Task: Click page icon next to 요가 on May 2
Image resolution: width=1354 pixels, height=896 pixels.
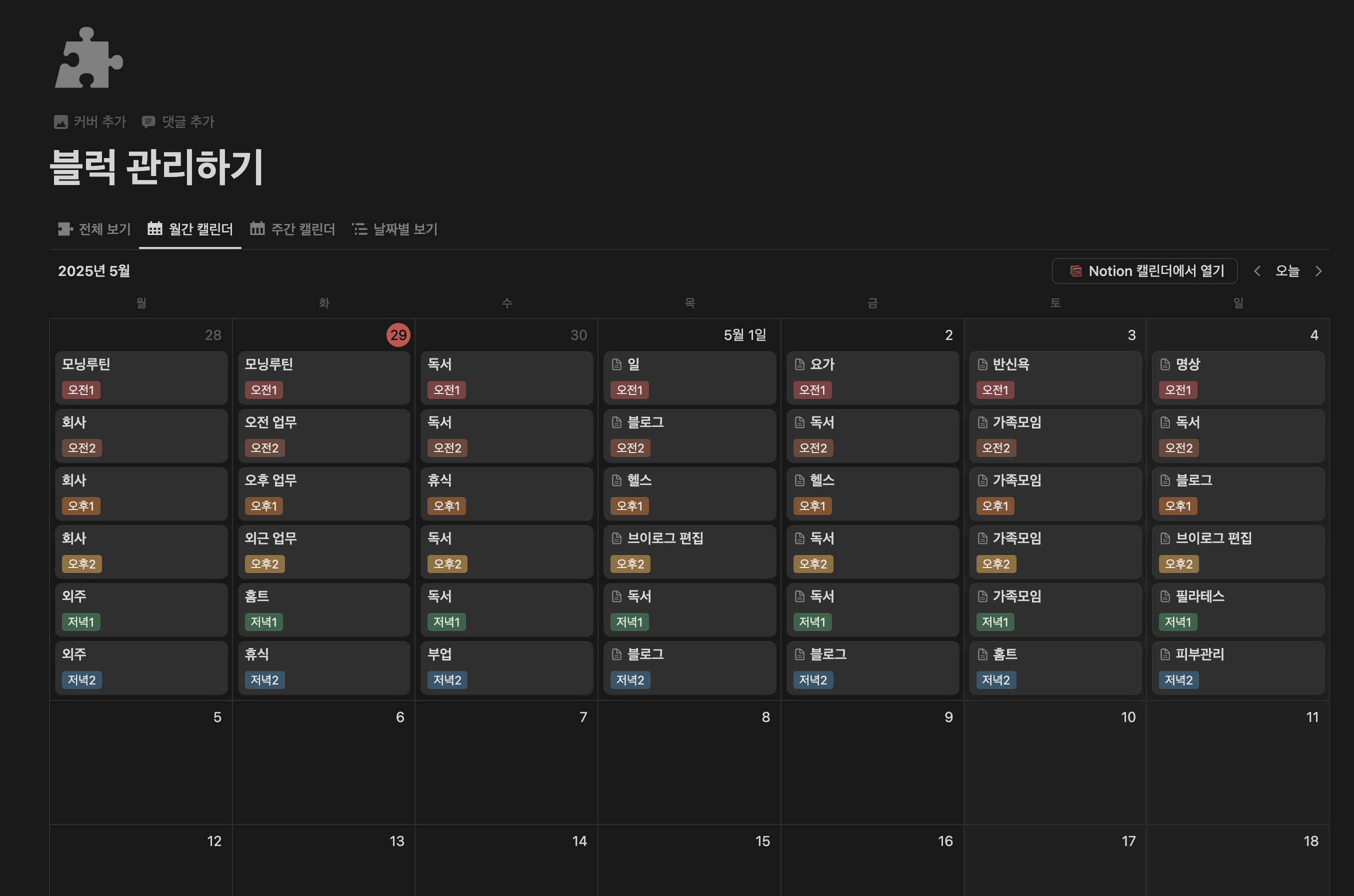Action: (800, 364)
